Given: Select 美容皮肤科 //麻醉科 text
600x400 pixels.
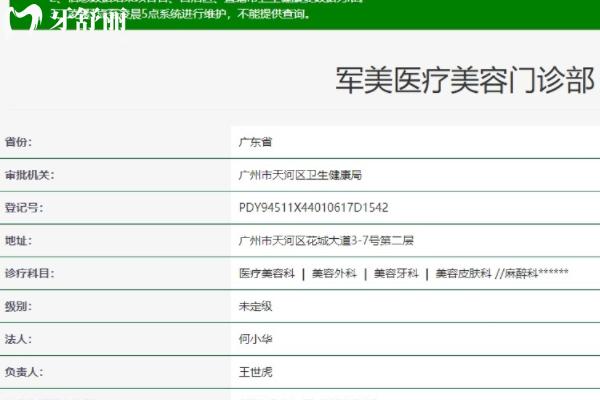Looking at the screenshot, I should [x=502, y=273].
